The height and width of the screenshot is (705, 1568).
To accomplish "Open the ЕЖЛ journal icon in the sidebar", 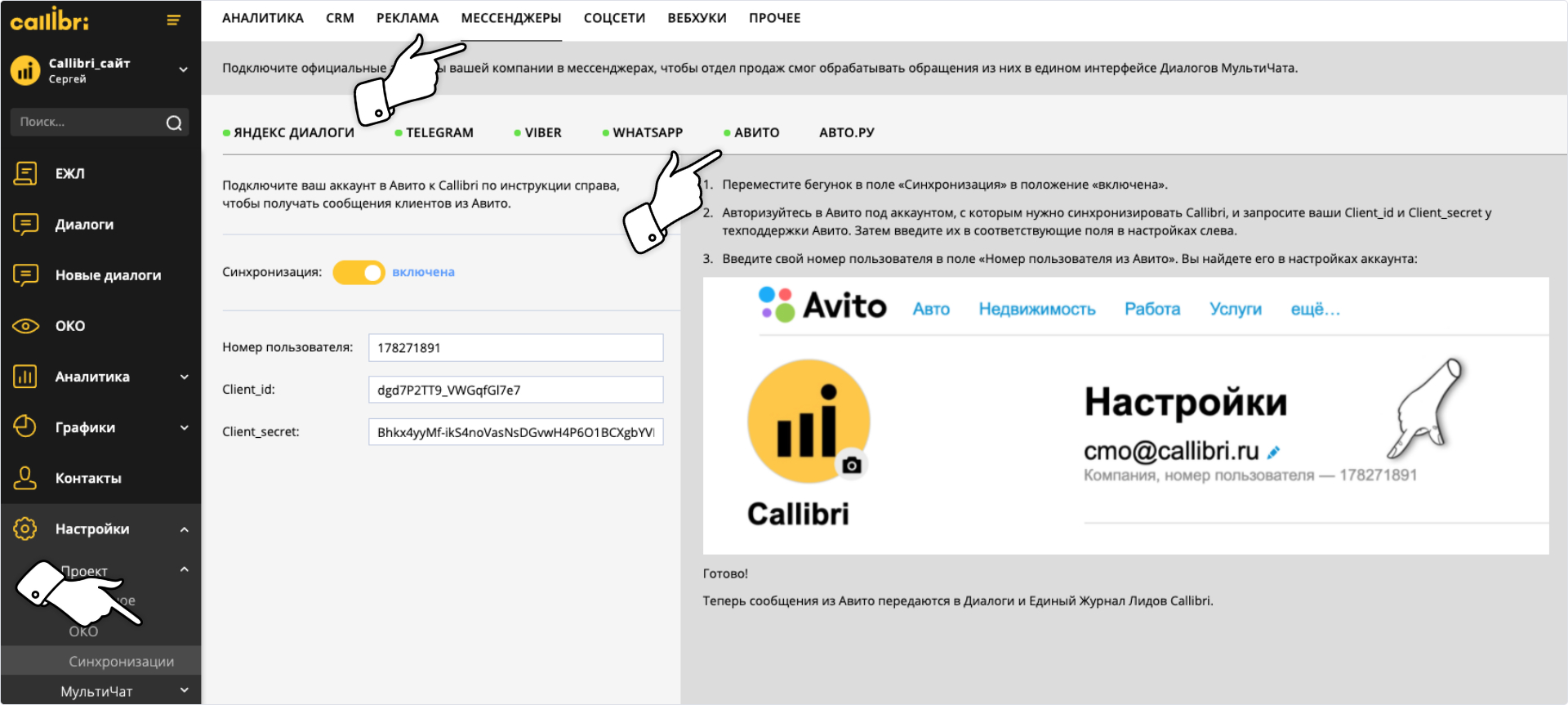I will (25, 173).
